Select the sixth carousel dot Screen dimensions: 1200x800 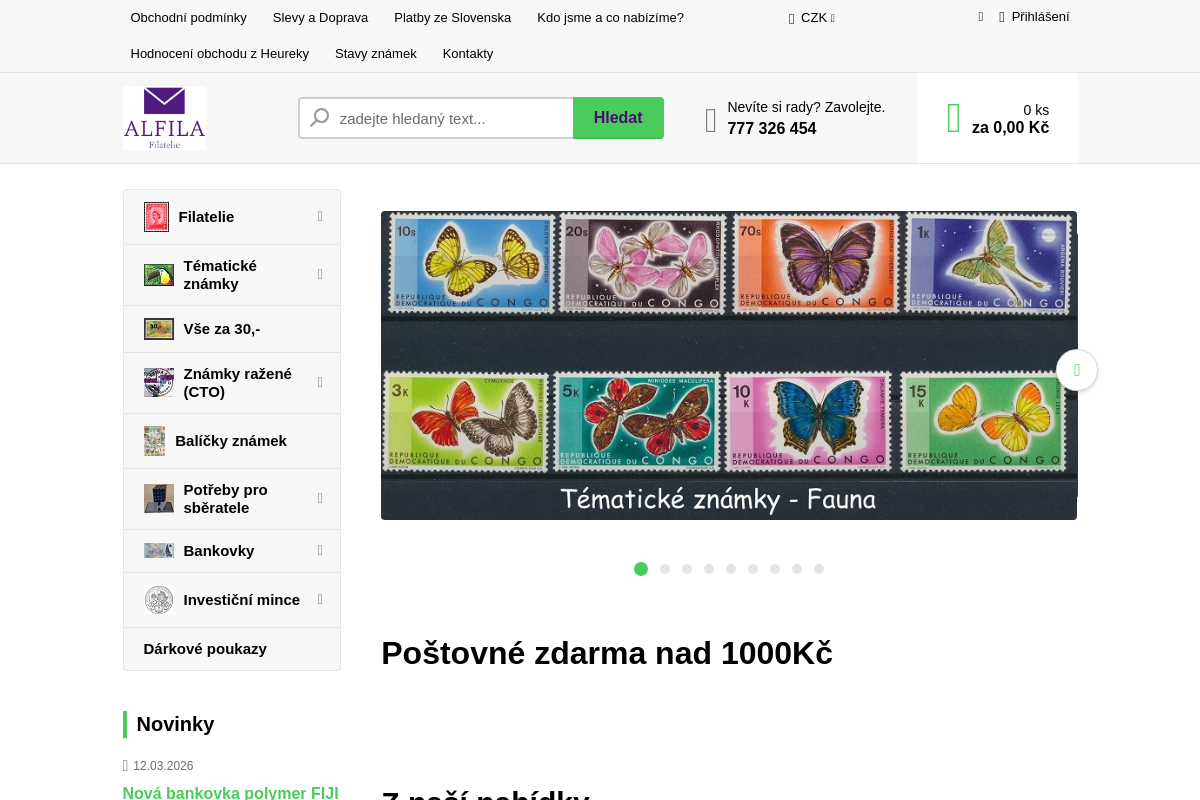(x=753, y=569)
